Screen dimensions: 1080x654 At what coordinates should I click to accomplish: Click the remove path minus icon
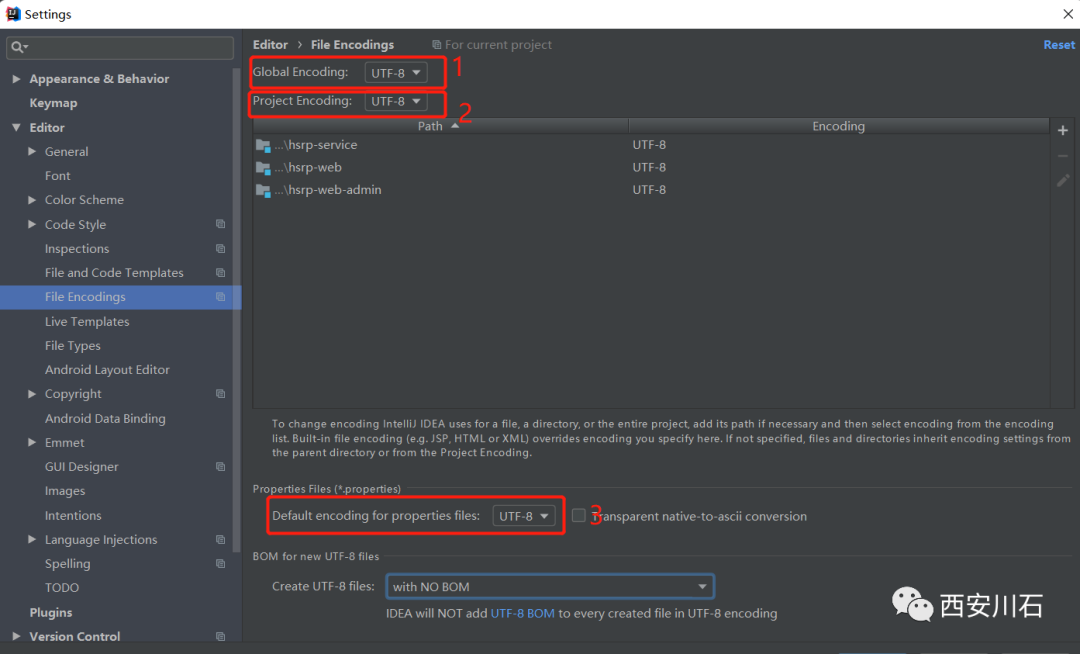pos(1063,156)
